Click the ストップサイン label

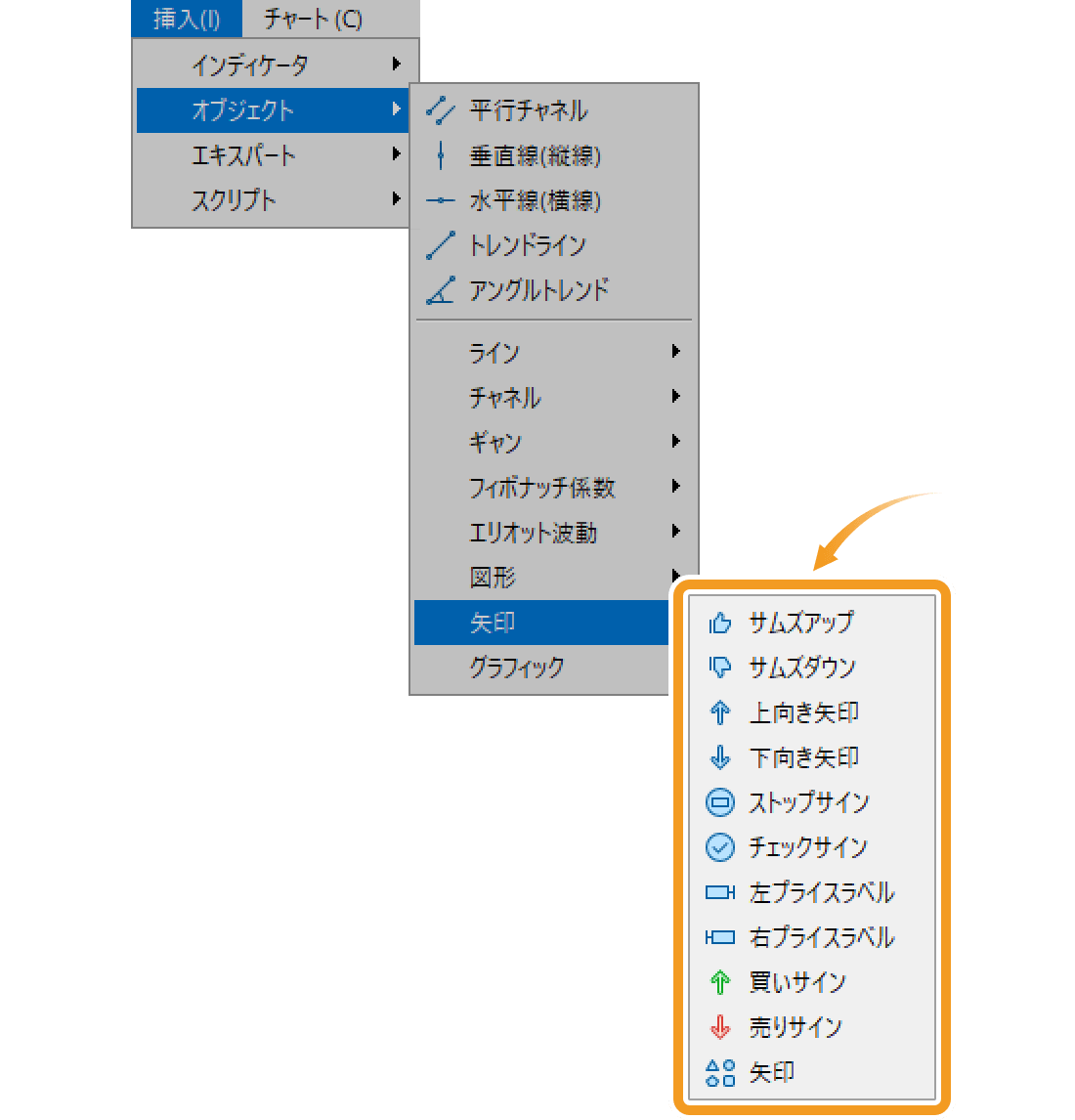point(808,802)
